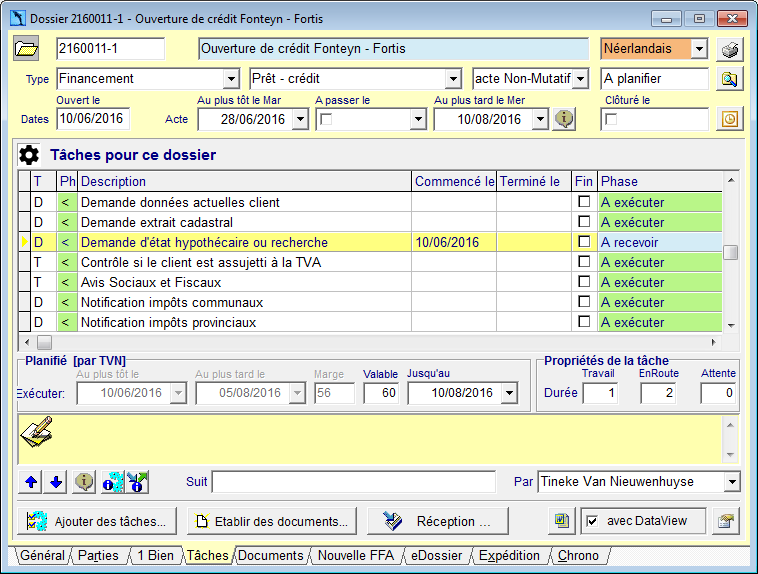Click the search magnifier icon beside A planifier
The height and width of the screenshot is (574, 758).
point(729,79)
